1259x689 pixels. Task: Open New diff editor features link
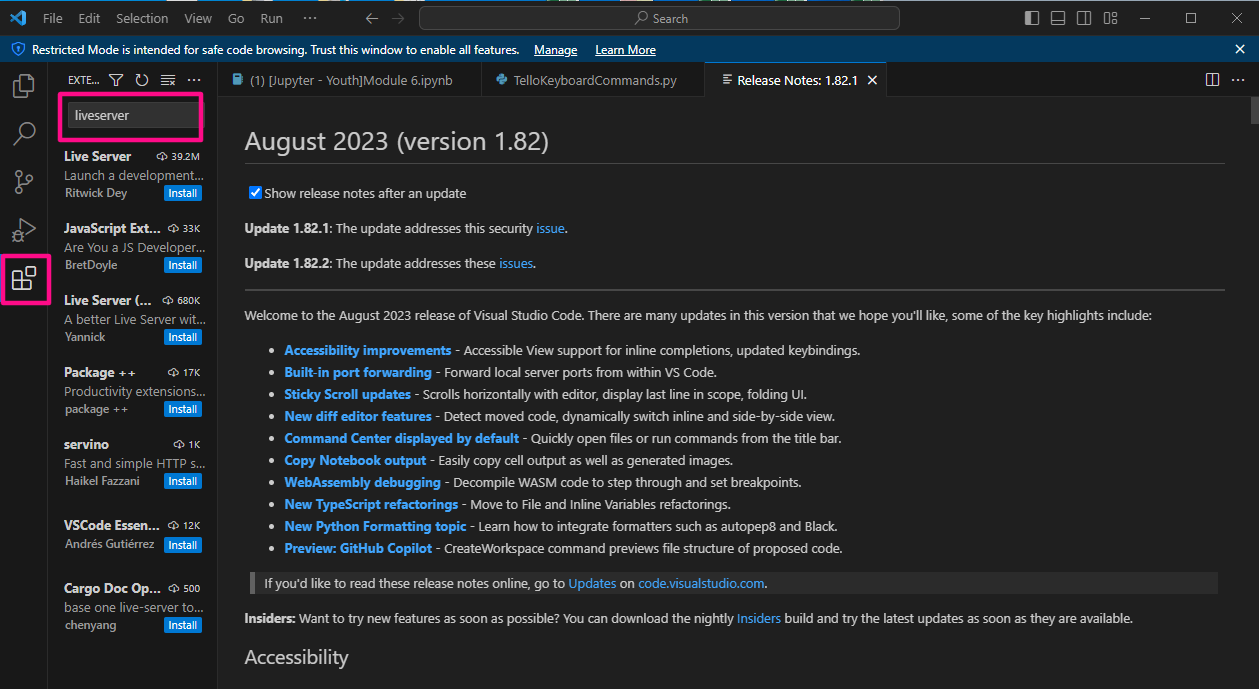(358, 416)
